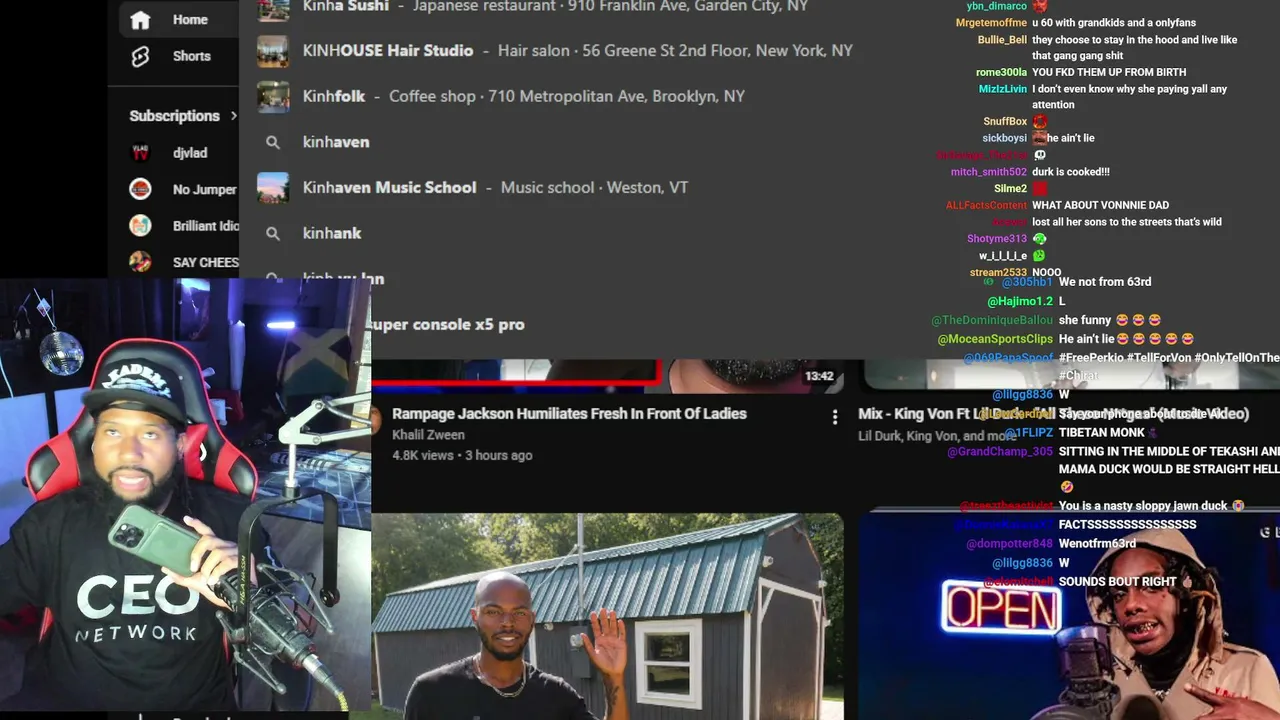Click chat username @Hajimo1.2
The width and height of the screenshot is (1280, 720).
click(1020, 301)
